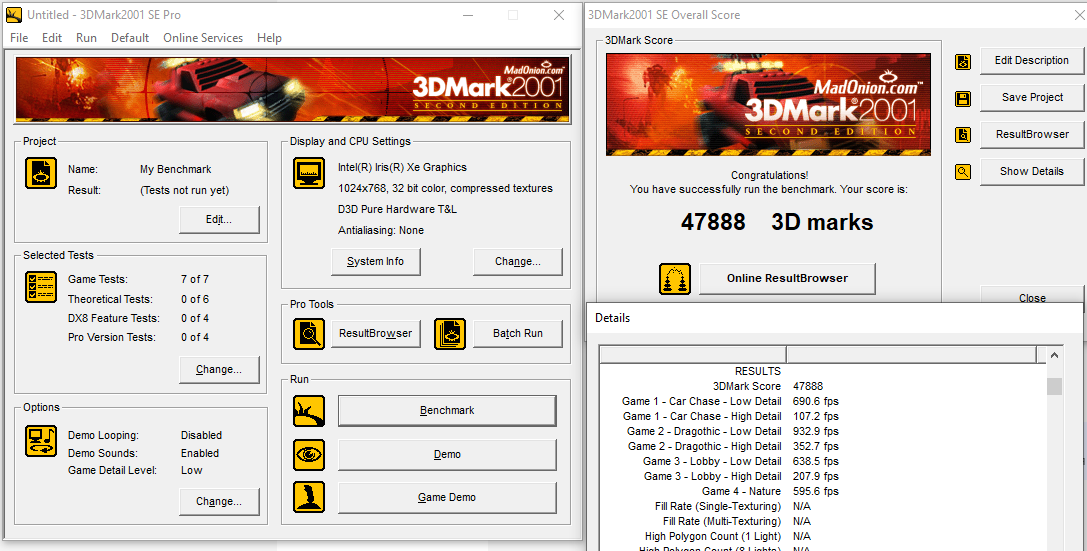Open the Help menu

[x=269, y=38]
